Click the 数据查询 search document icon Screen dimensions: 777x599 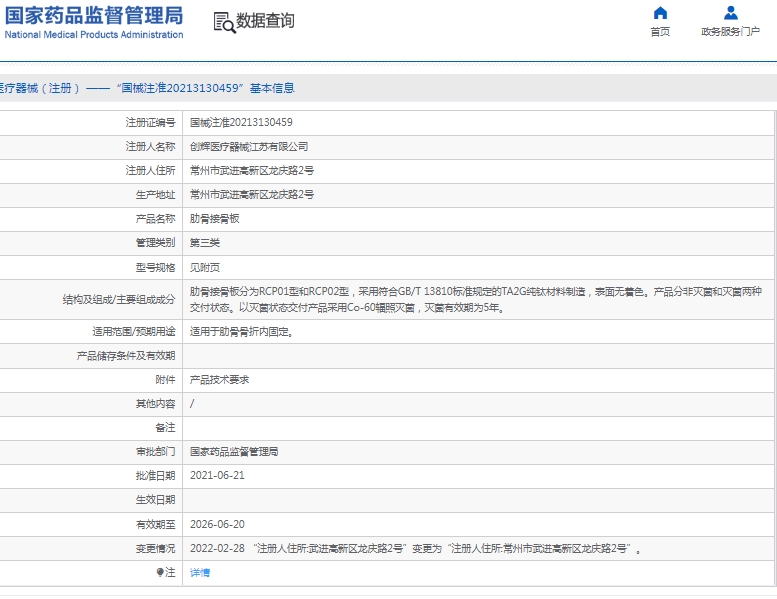(224, 23)
